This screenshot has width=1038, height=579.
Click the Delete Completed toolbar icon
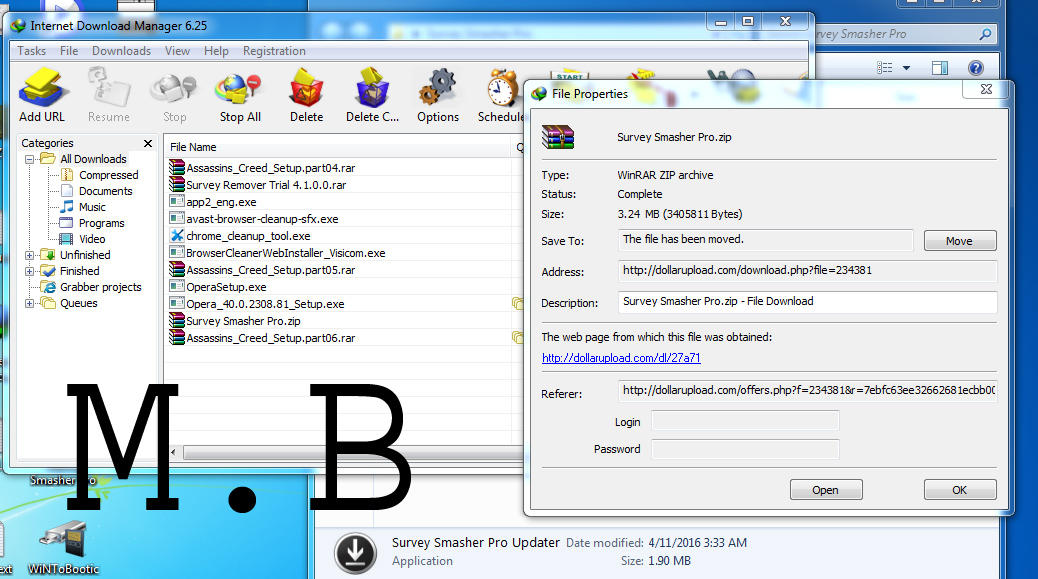point(372,87)
